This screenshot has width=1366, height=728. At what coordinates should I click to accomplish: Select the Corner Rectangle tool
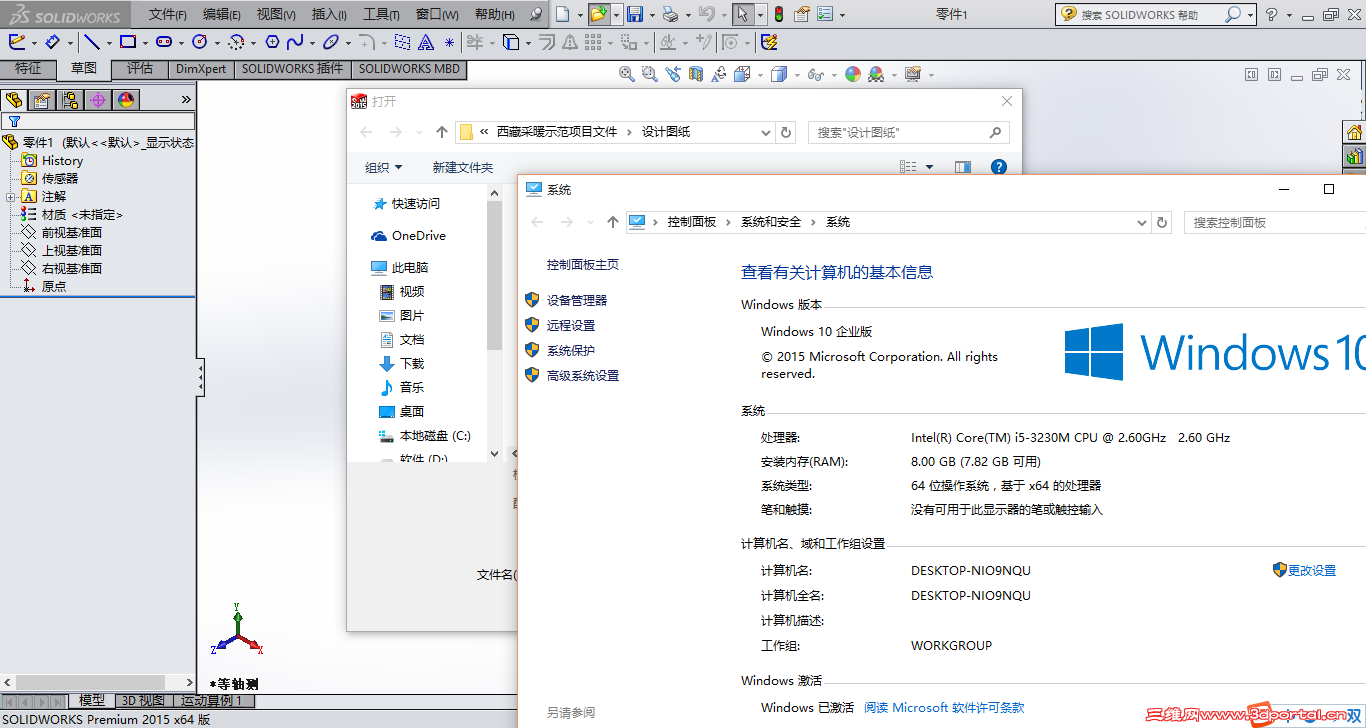[x=127, y=42]
